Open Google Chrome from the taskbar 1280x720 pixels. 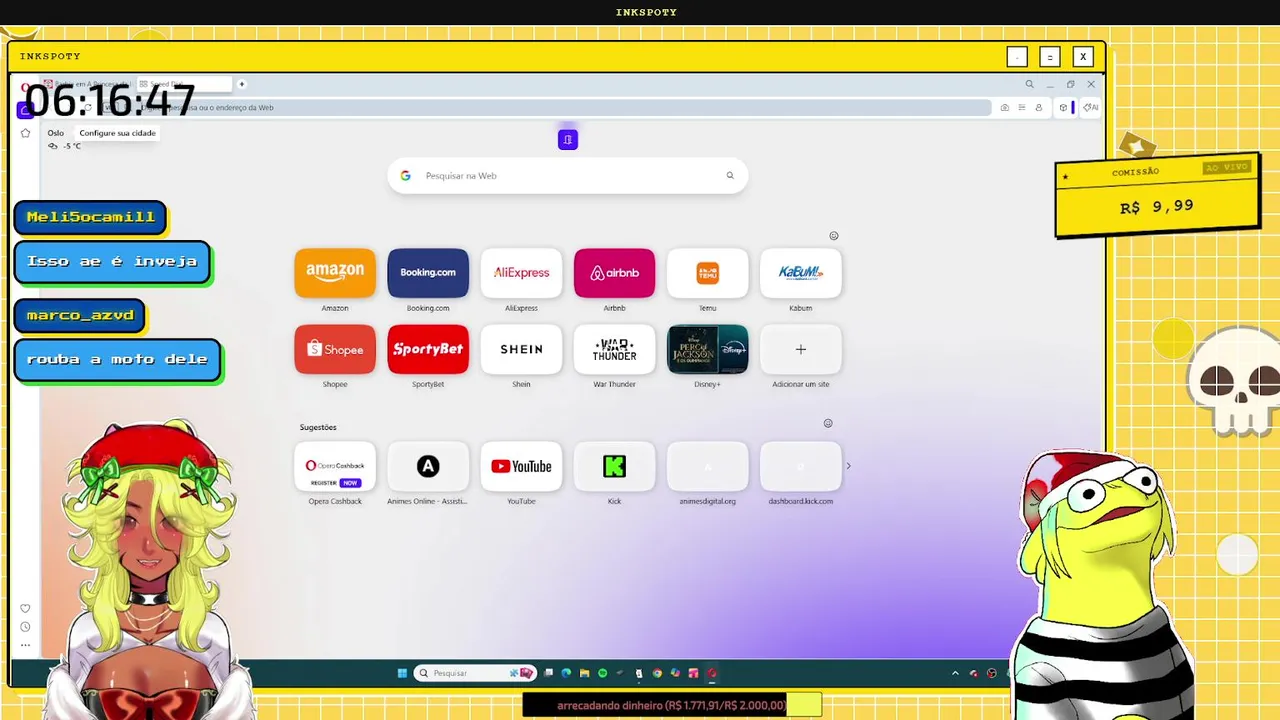pos(657,673)
